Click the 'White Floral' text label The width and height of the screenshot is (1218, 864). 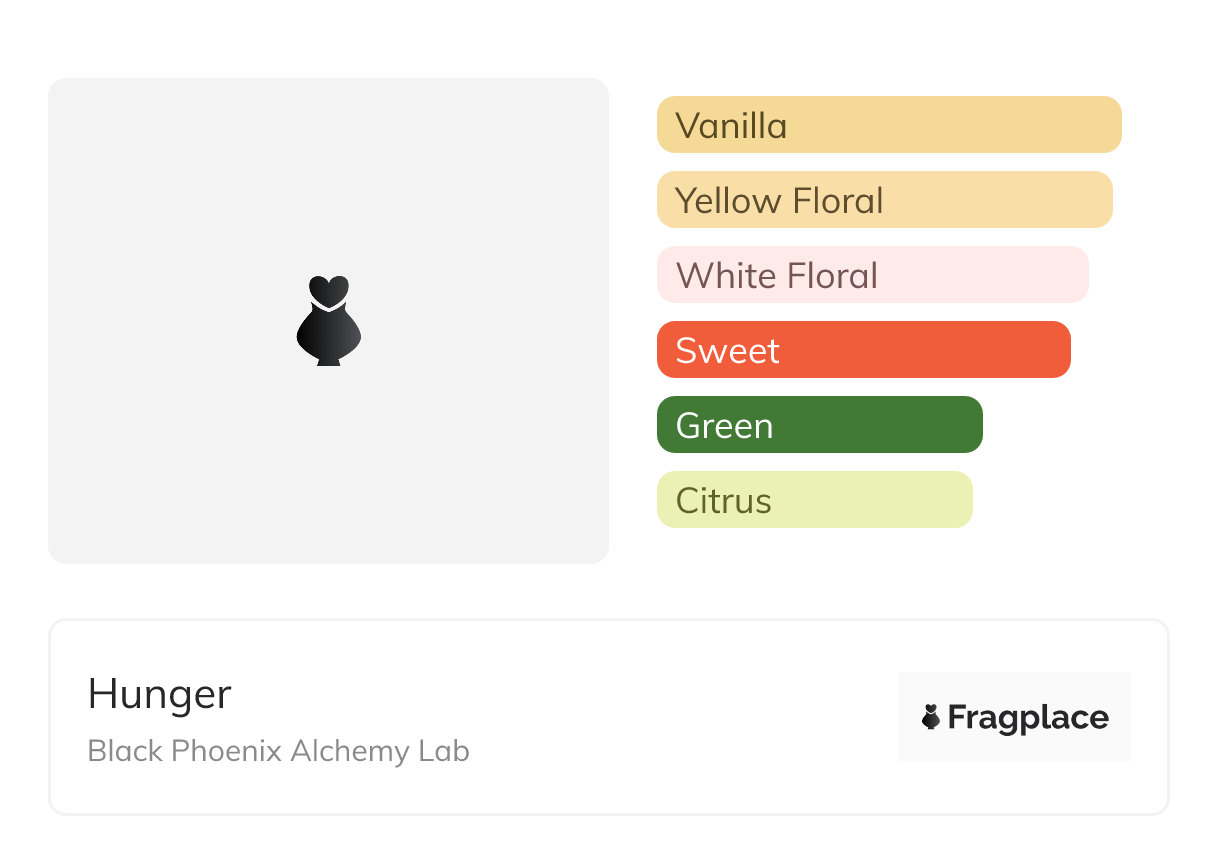[777, 276]
